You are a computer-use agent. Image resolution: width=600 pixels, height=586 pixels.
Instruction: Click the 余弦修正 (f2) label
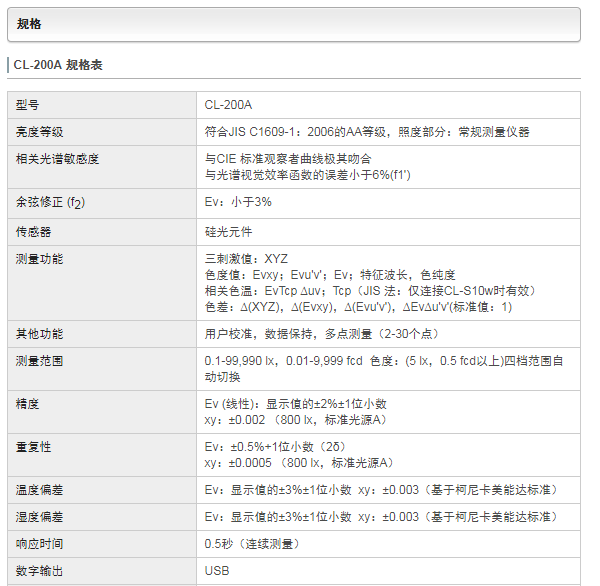point(50,202)
